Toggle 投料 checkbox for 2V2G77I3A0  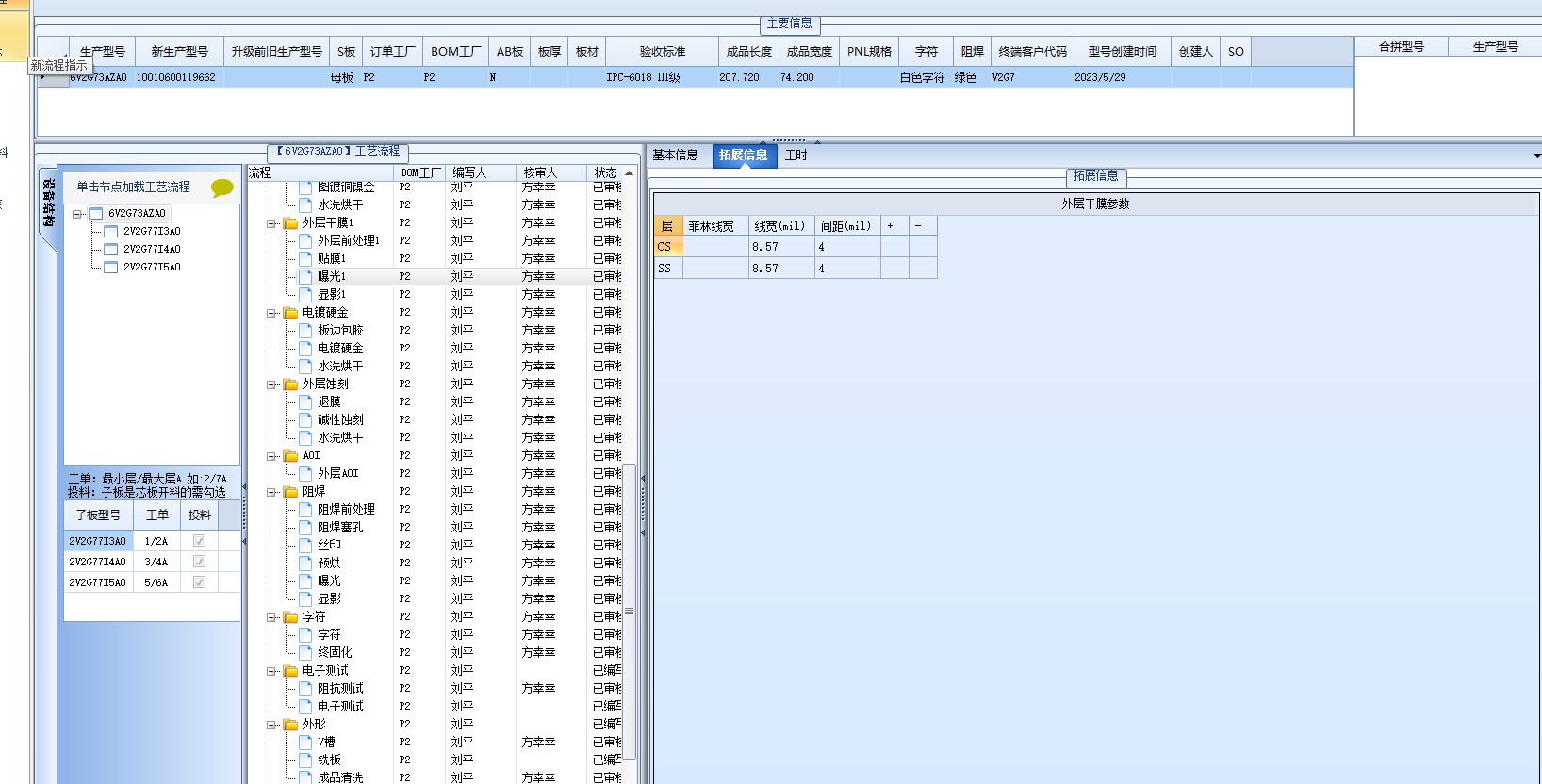[x=199, y=541]
